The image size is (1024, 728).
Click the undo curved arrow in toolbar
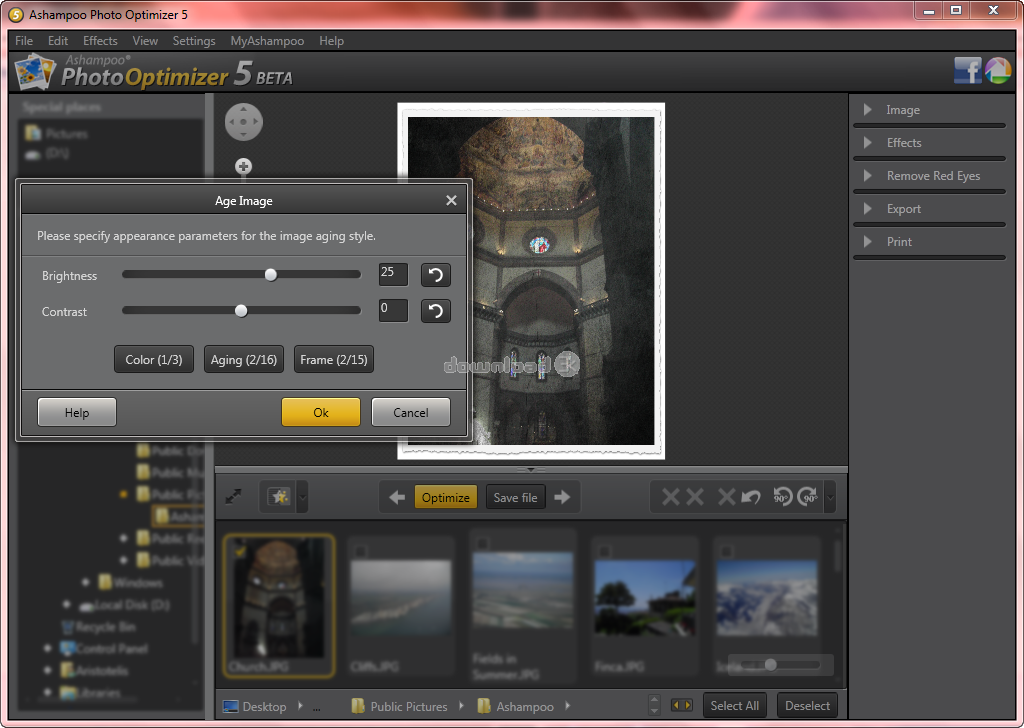point(751,498)
